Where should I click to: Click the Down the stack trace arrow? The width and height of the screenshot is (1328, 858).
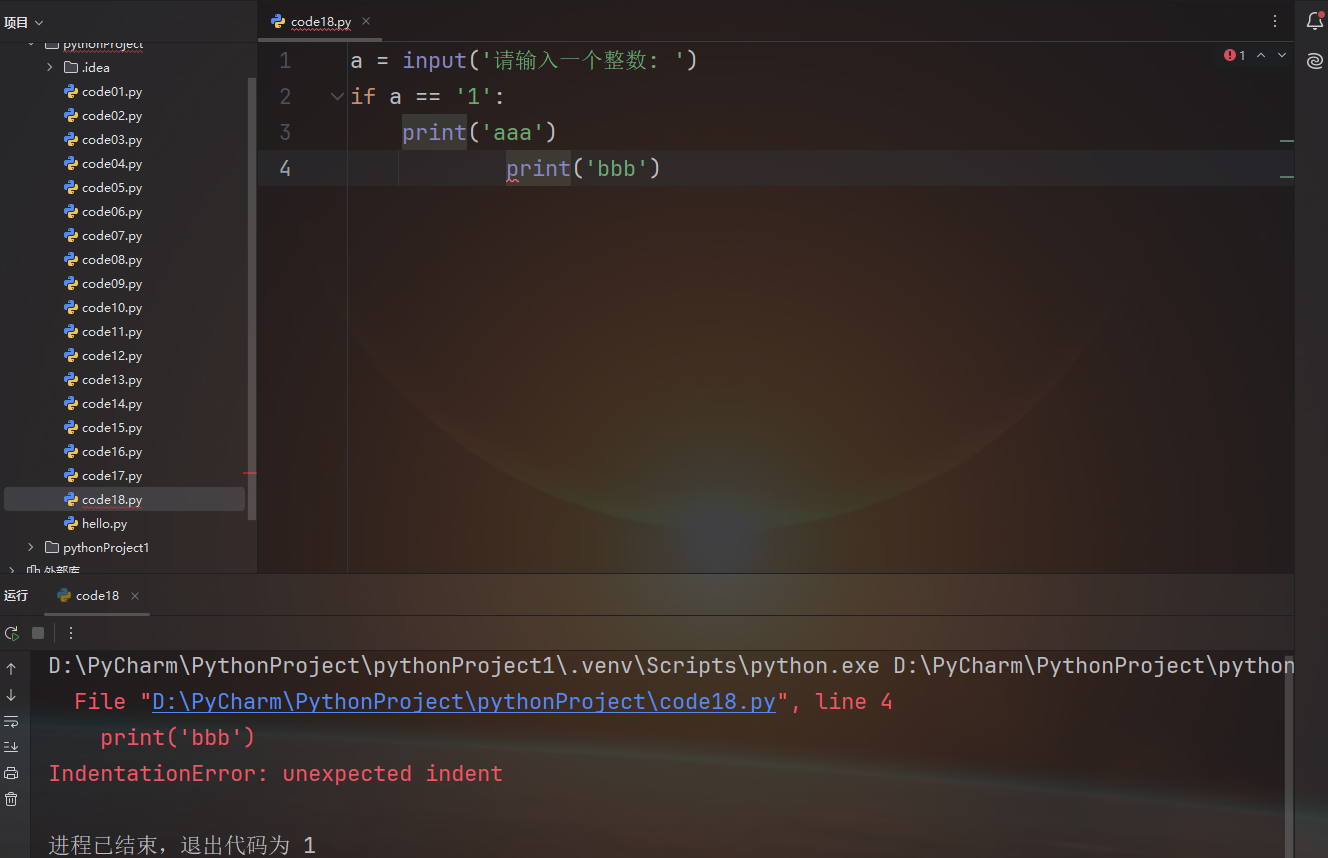click(11, 695)
